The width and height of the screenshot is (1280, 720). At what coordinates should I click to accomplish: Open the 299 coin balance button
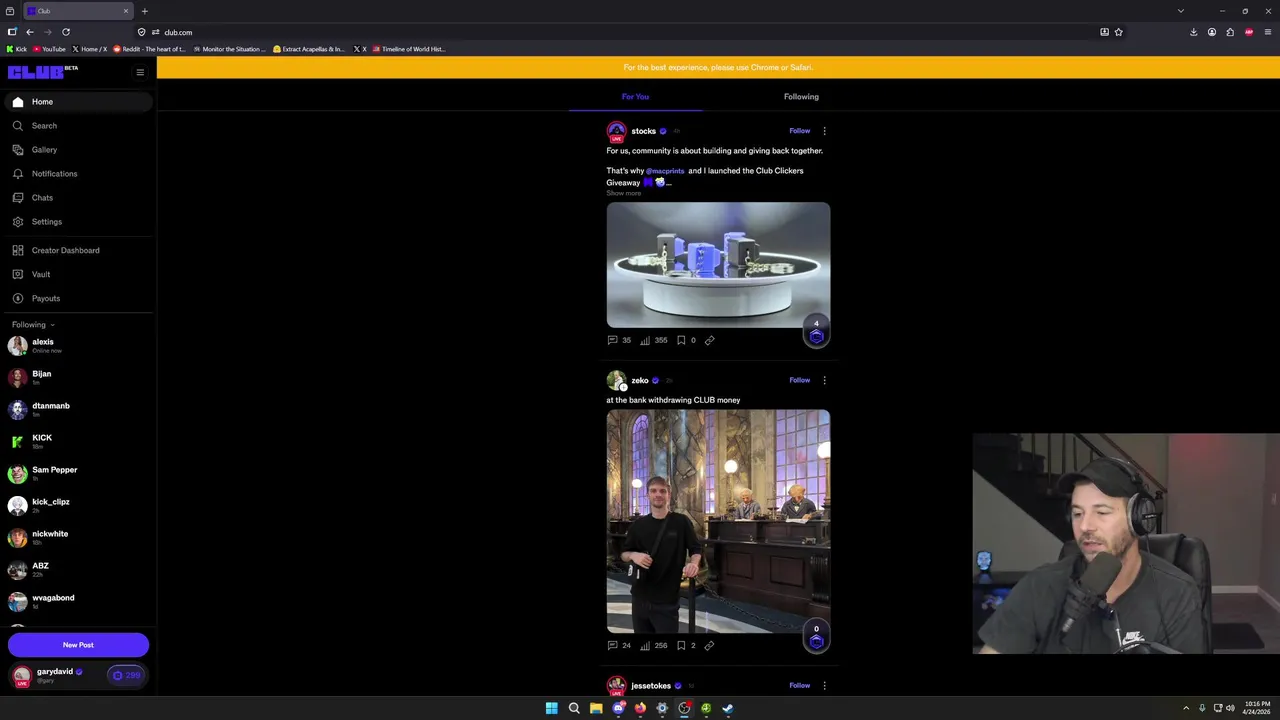(x=127, y=675)
